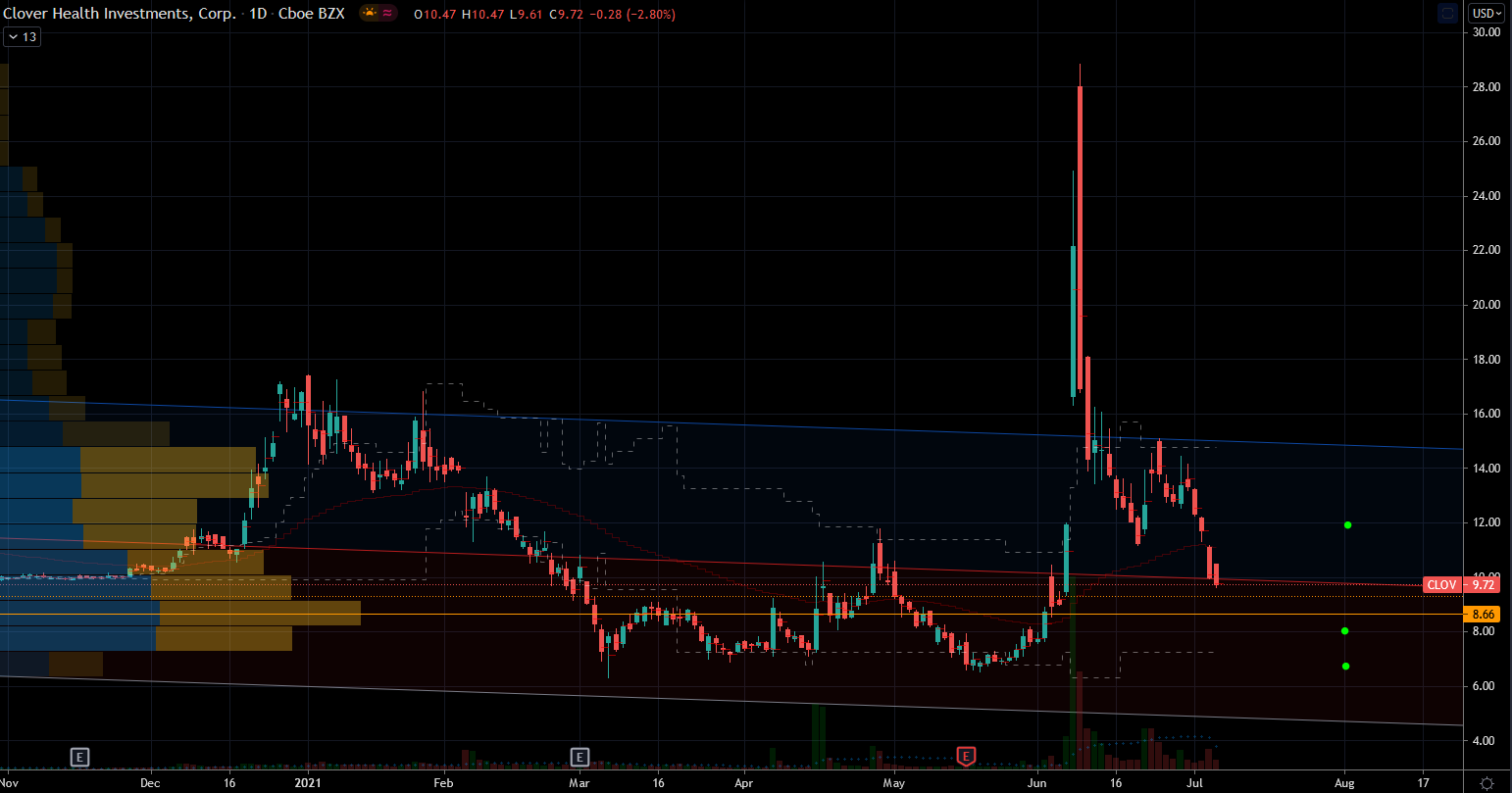Click the fullscreen frame icon left of USD
This screenshot has width=1512, height=793.
pos(1447,14)
